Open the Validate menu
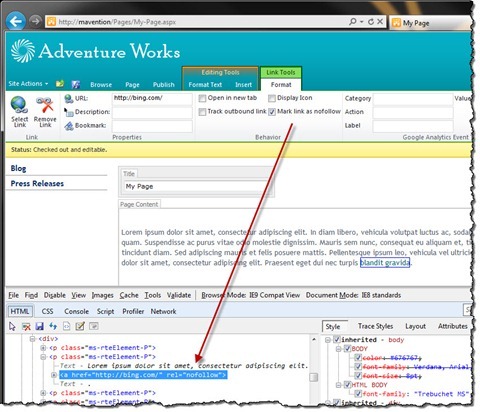 (179, 295)
